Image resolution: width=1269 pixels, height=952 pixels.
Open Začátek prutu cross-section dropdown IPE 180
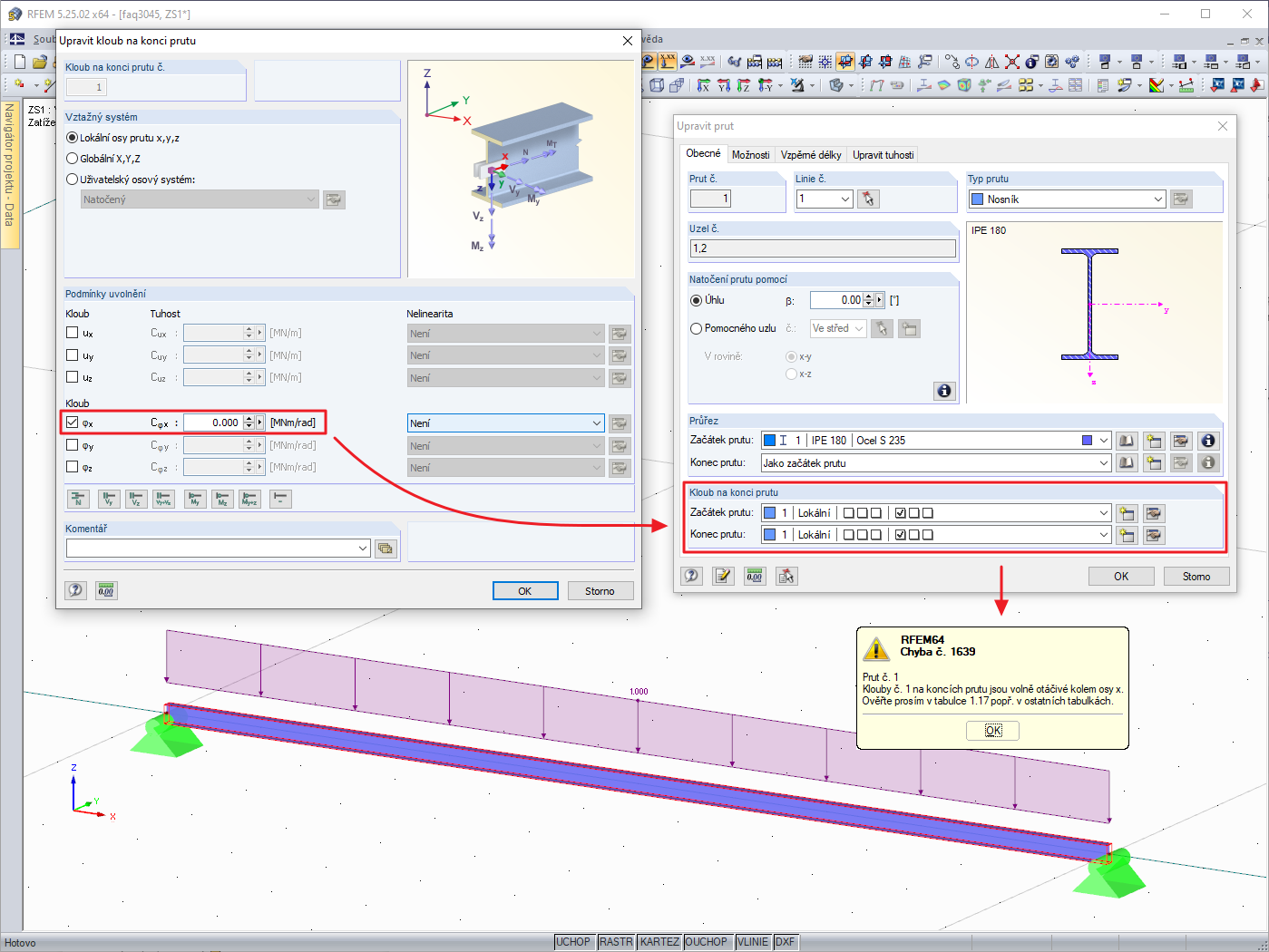(x=1104, y=441)
